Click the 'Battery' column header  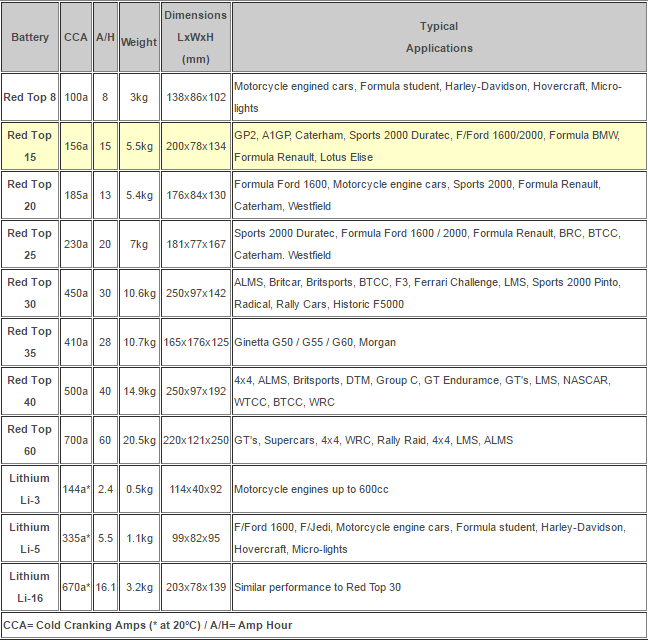coord(30,37)
